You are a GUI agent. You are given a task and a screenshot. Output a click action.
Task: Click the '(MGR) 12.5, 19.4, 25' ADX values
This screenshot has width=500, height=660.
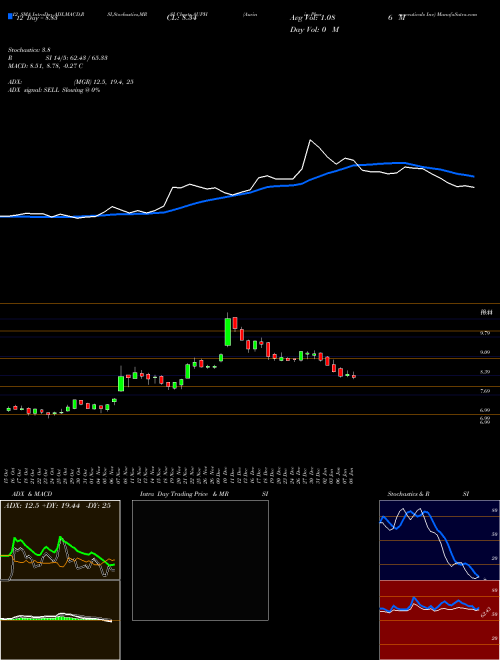[x=104, y=82]
